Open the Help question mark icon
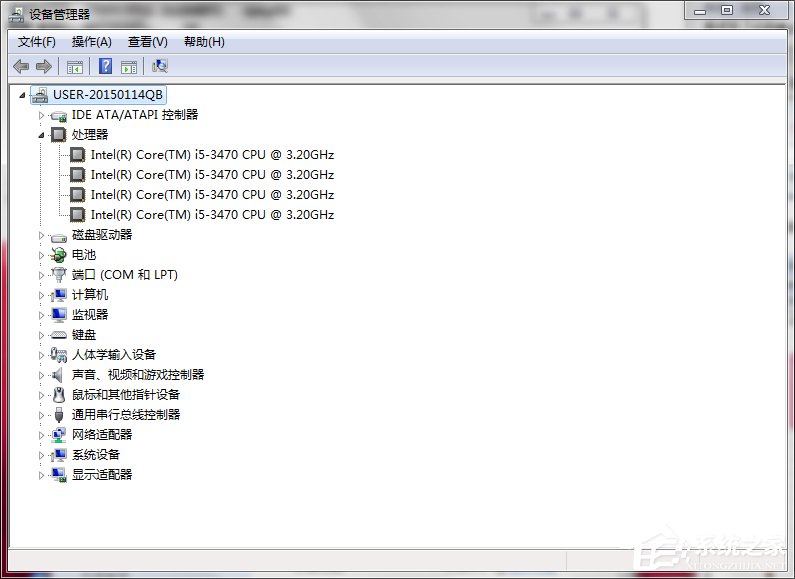The width and height of the screenshot is (795, 579). click(x=105, y=66)
